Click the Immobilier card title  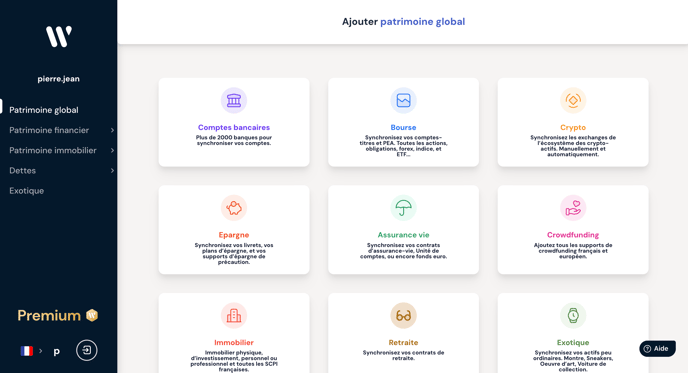pos(234,343)
